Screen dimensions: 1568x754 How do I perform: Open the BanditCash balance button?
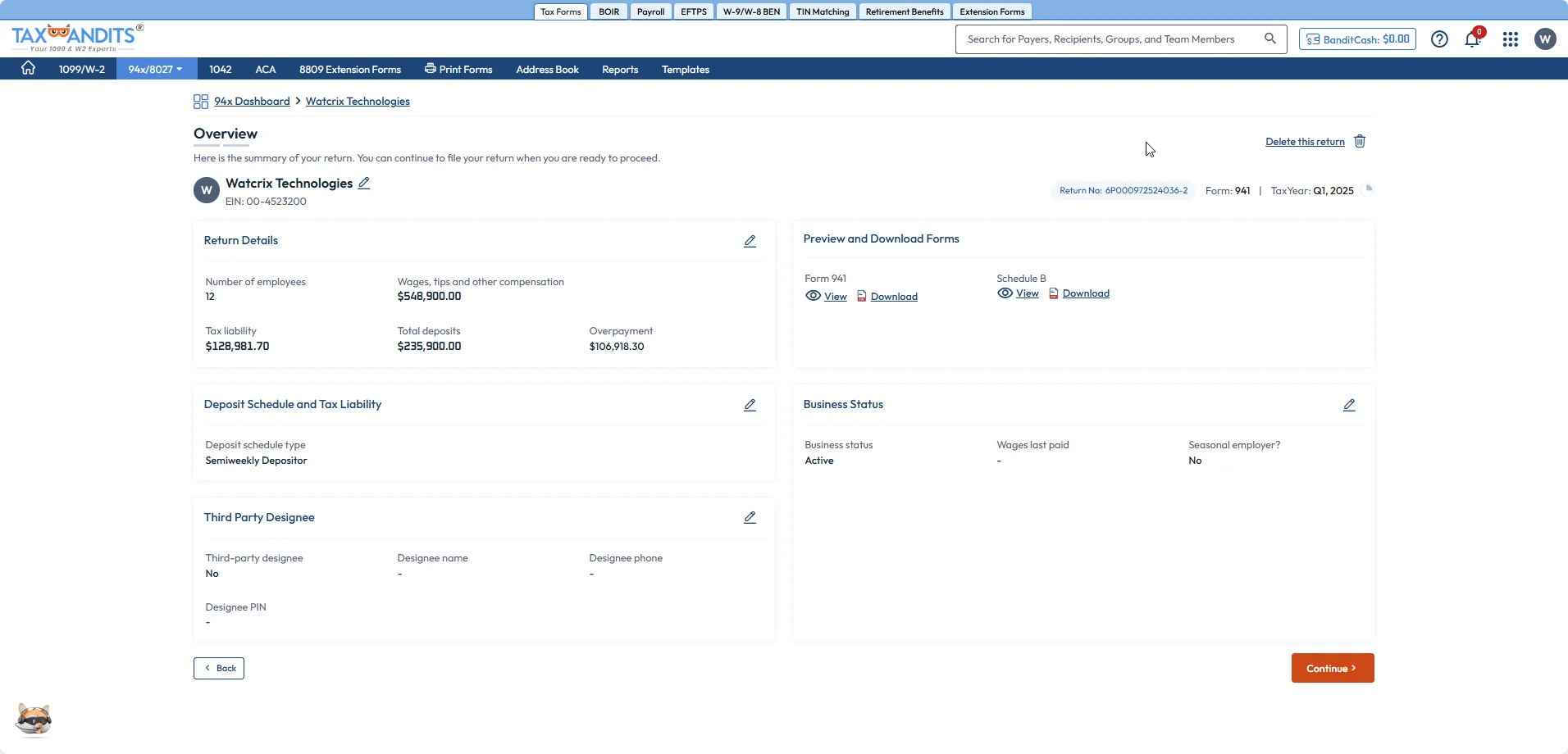point(1357,39)
